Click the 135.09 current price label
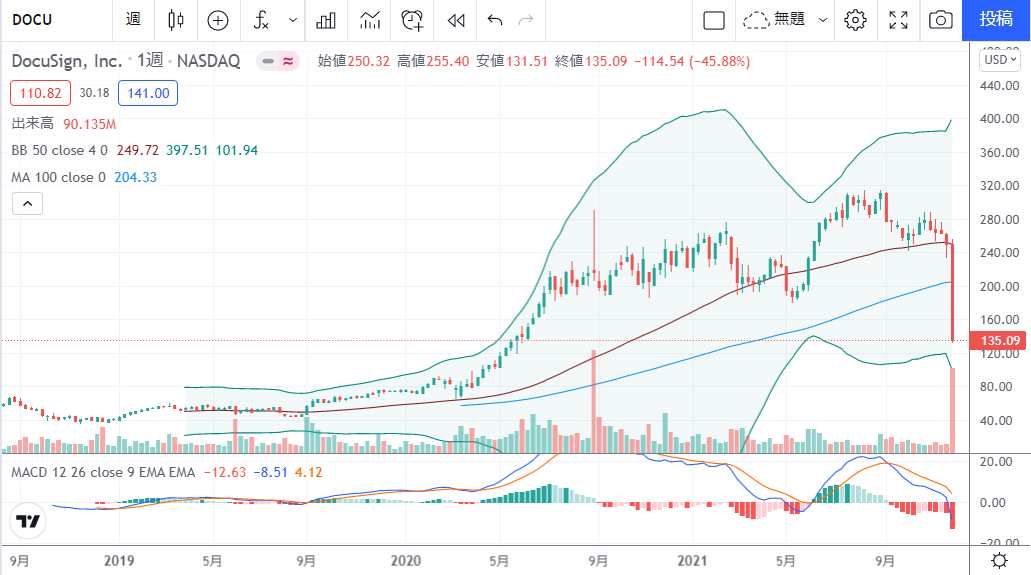Viewport: 1031px width, 575px height. [999, 341]
